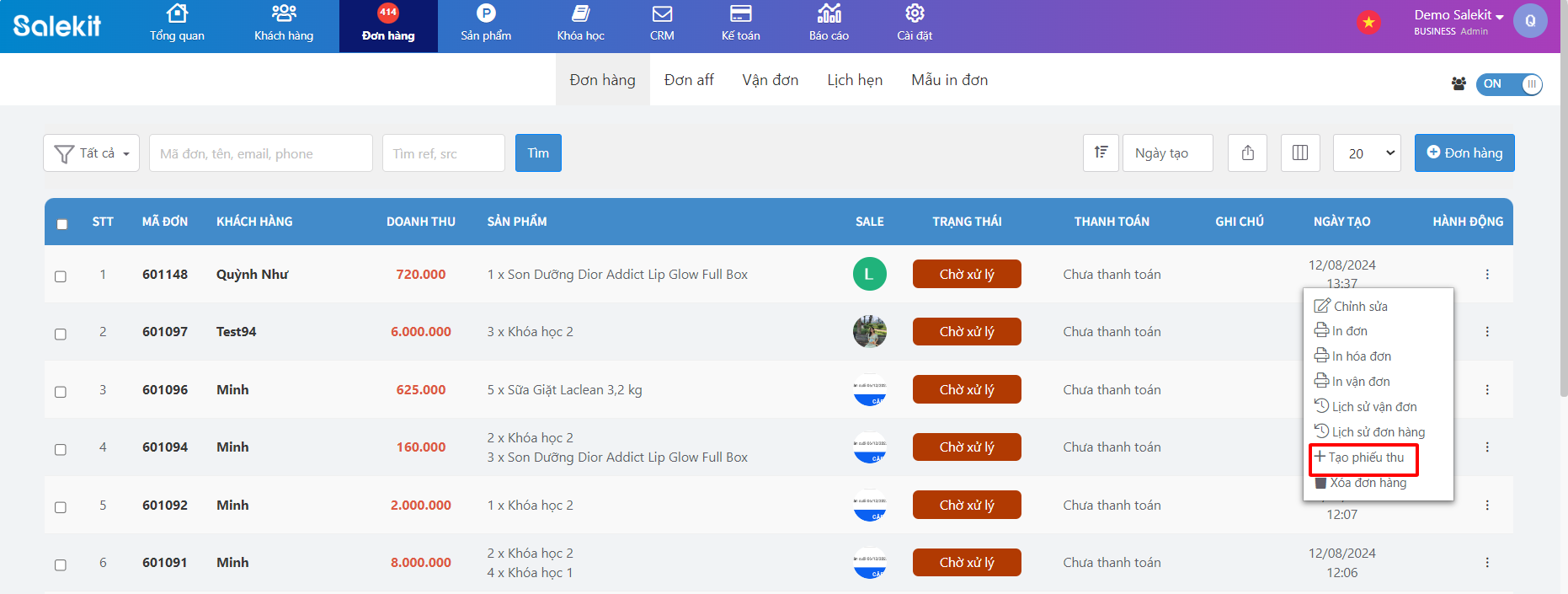Viewport: 1568px width, 594px height.
Task: Open three-dot actions for order 601096
Action: [x=1487, y=390]
